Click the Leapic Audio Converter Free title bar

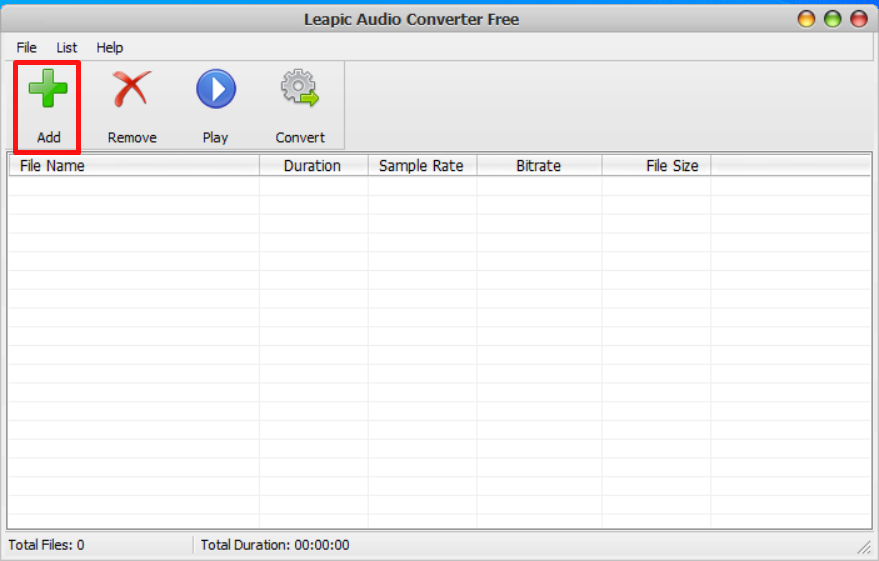(411, 19)
